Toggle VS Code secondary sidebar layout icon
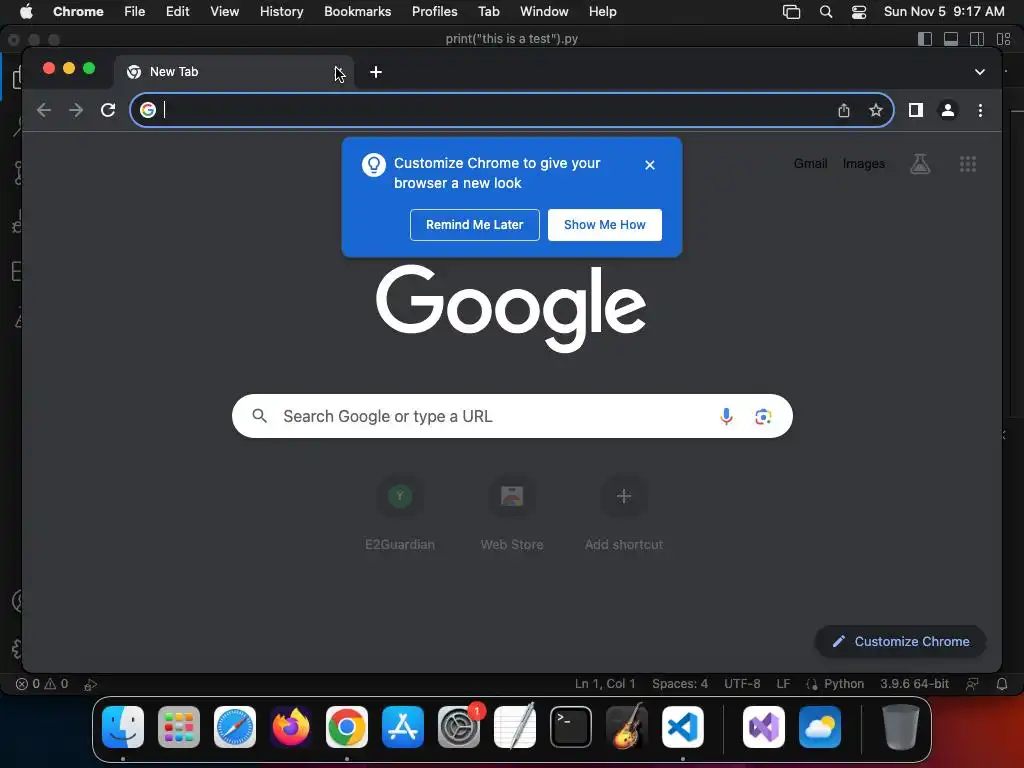This screenshot has height=768, width=1024. click(x=977, y=39)
